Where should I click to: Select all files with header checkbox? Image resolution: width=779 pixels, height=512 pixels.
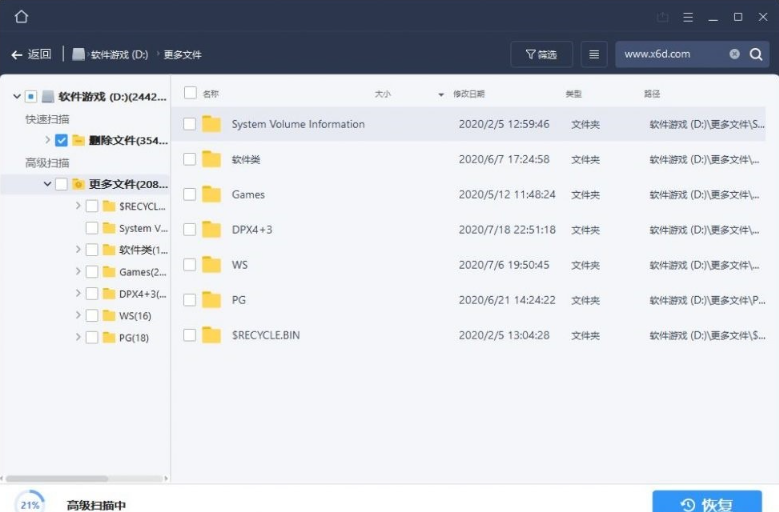coord(190,93)
